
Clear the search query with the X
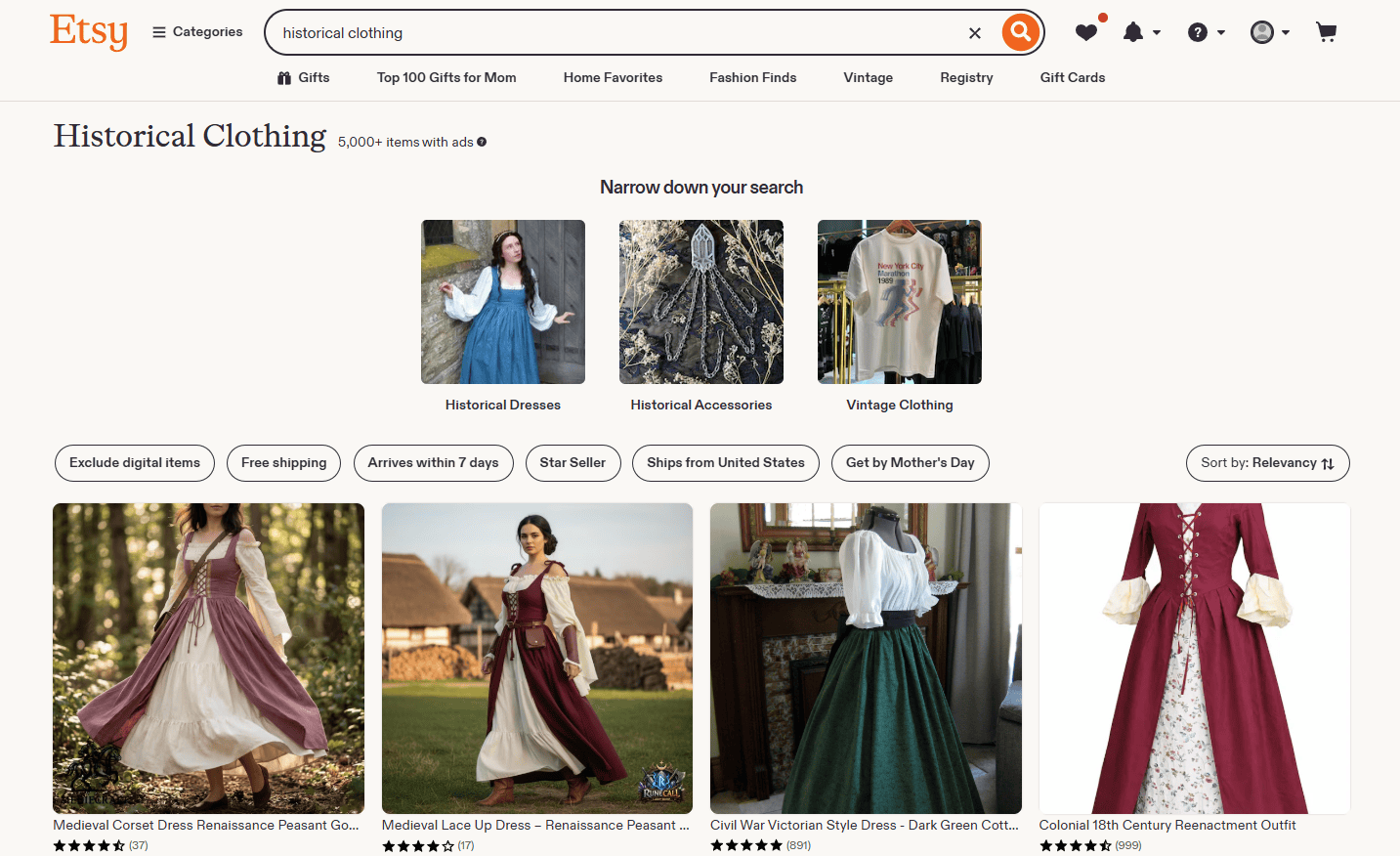[x=975, y=32]
